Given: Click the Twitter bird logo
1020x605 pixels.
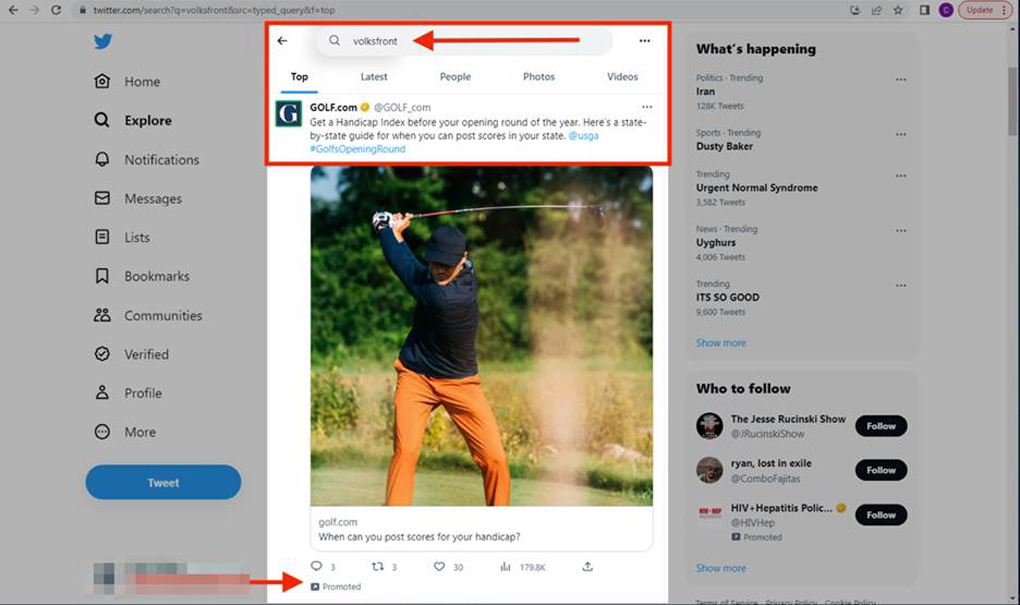Looking at the screenshot, I should coord(103,42).
